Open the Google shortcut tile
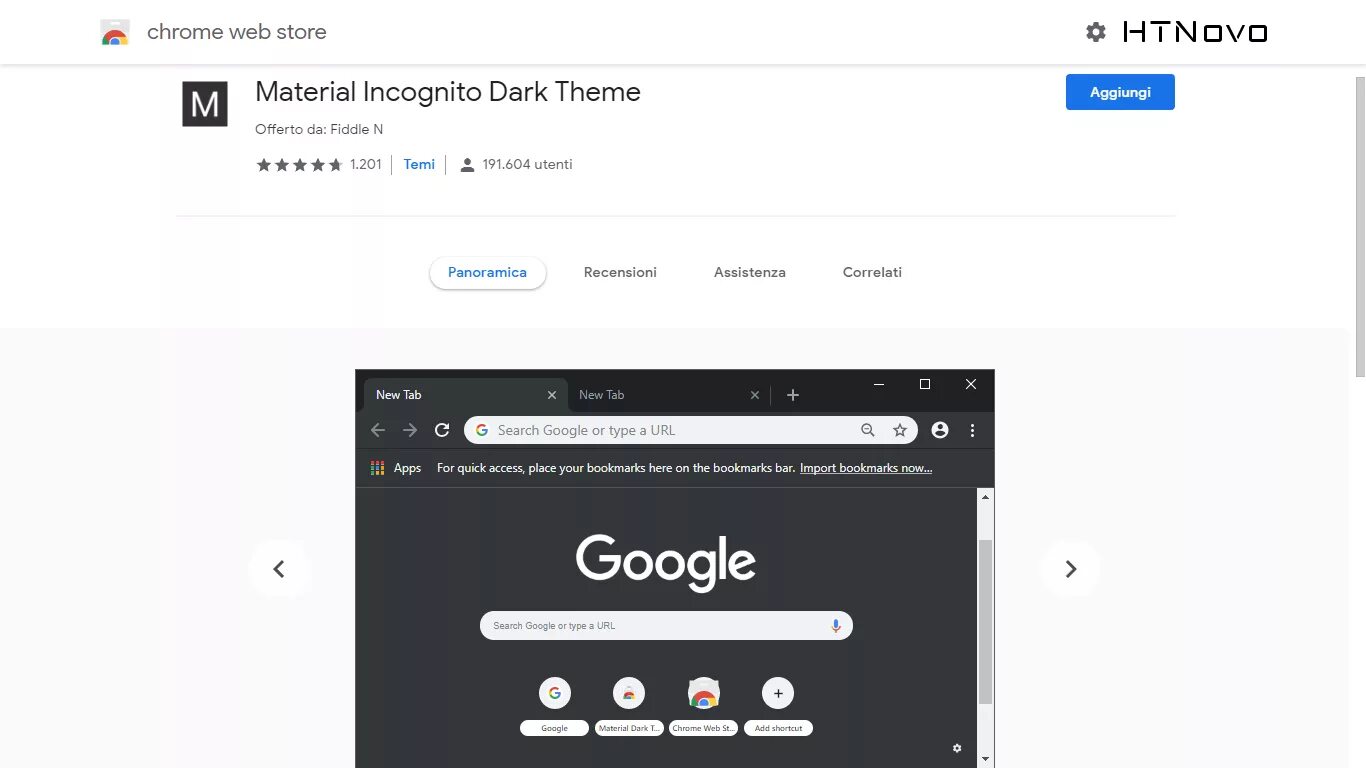Image resolution: width=1366 pixels, height=768 pixels. [x=554, y=706]
